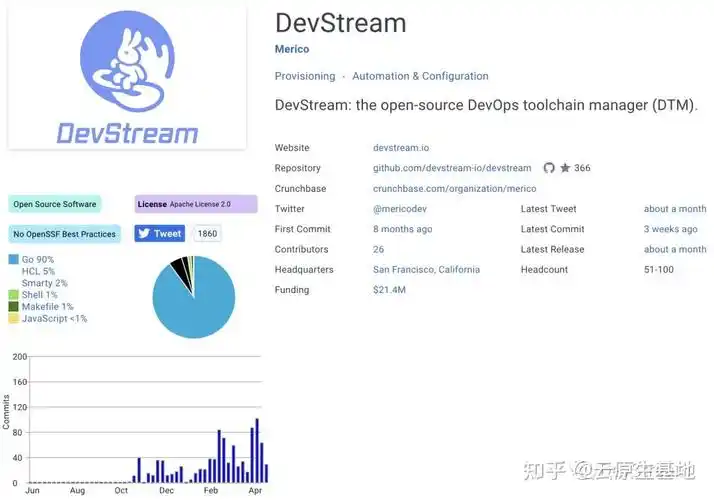The height and width of the screenshot is (500, 714).
Task: Click the No OpenSSF Best Practices badge
Action: [x=64, y=234]
